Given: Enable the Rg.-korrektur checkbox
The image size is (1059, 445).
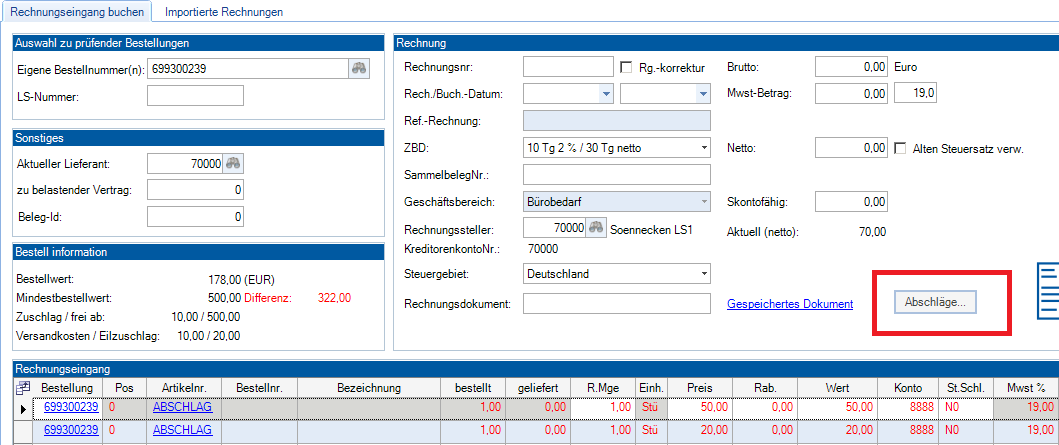Looking at the screenshot, I should pos(627,68).
